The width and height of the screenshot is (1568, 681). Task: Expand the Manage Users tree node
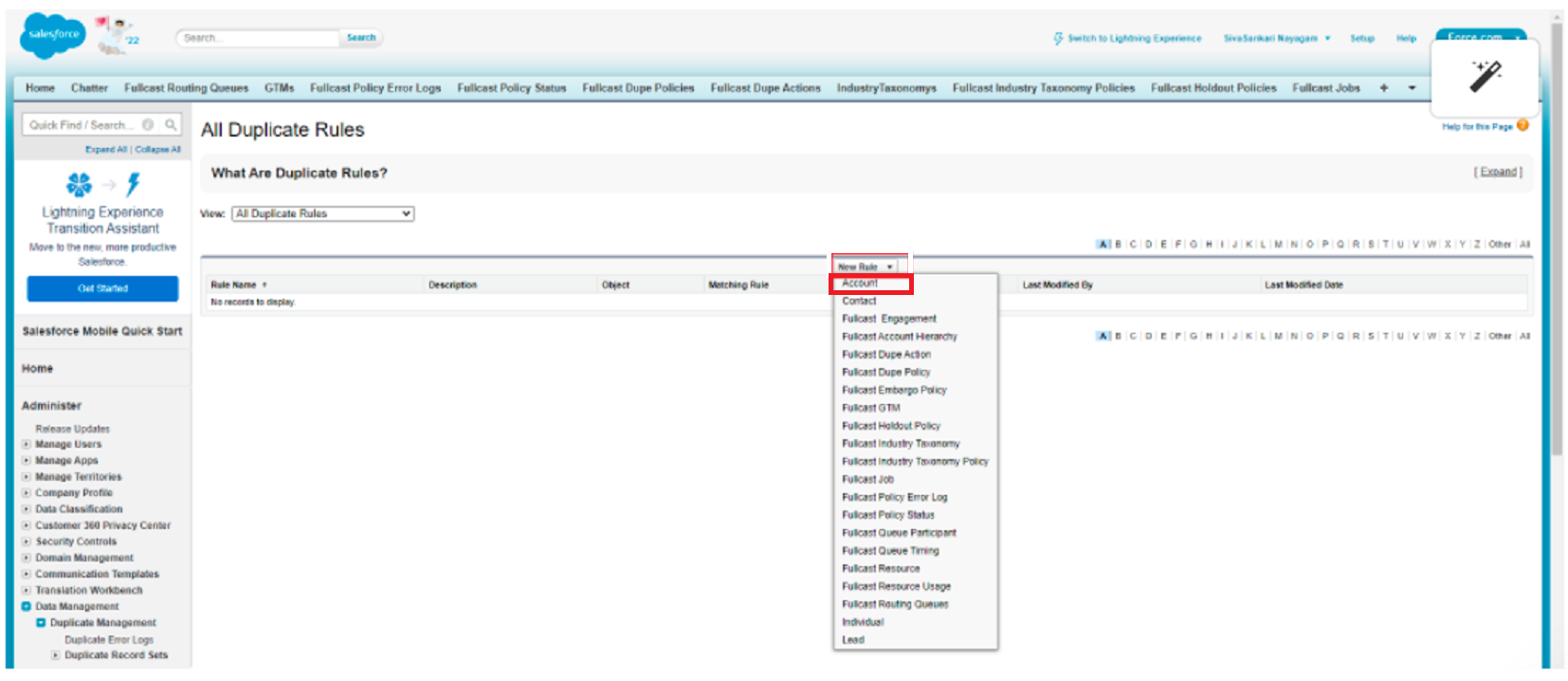[x=27, y=444]
